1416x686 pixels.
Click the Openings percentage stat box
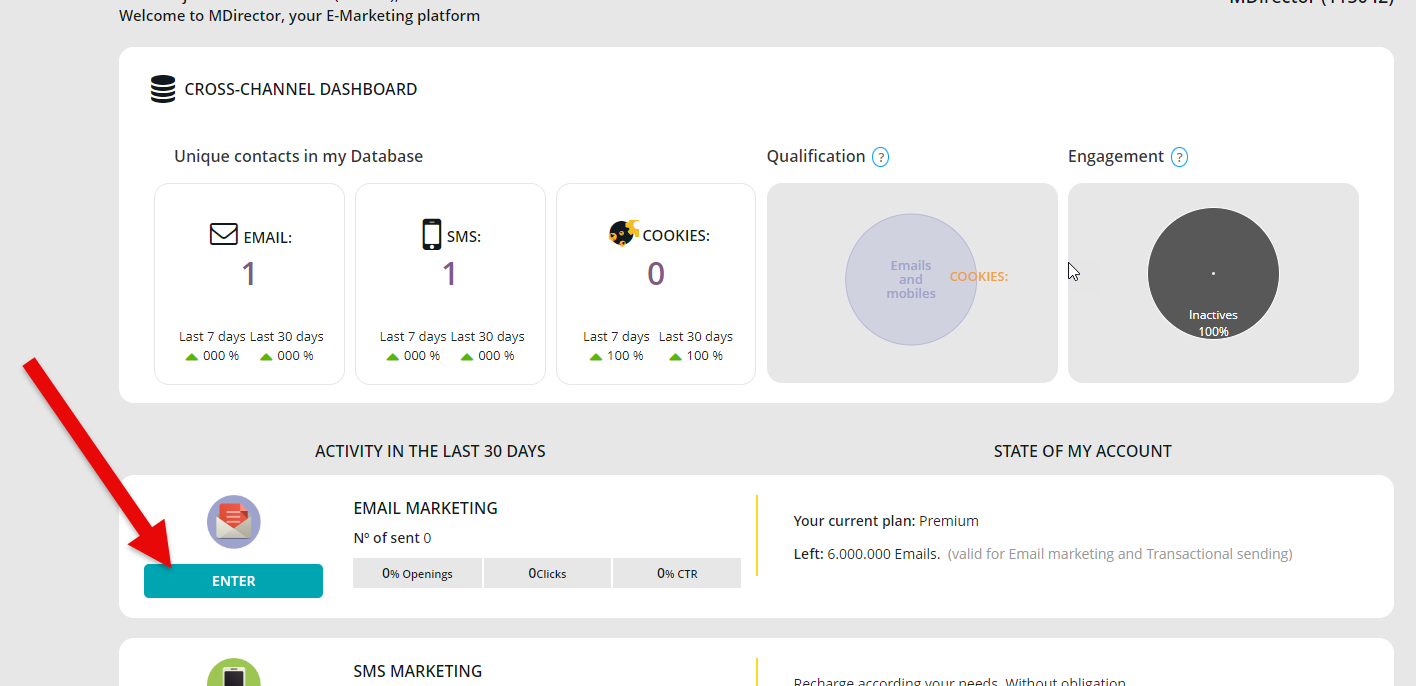(417, 573)
